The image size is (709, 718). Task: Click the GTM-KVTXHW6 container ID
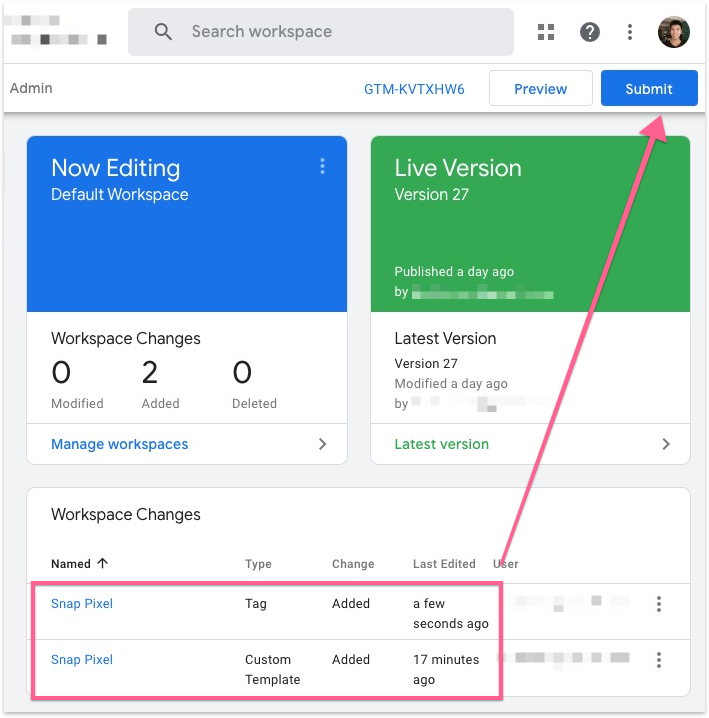[414, 89]
